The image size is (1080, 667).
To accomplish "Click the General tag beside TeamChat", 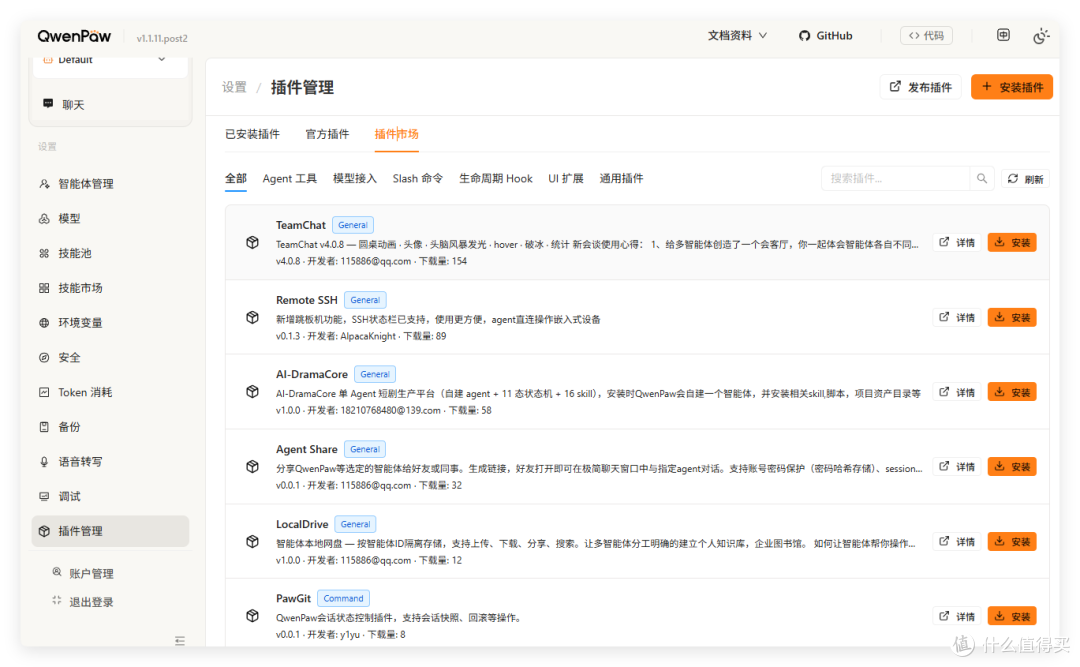I will click(x=353, y=225).
